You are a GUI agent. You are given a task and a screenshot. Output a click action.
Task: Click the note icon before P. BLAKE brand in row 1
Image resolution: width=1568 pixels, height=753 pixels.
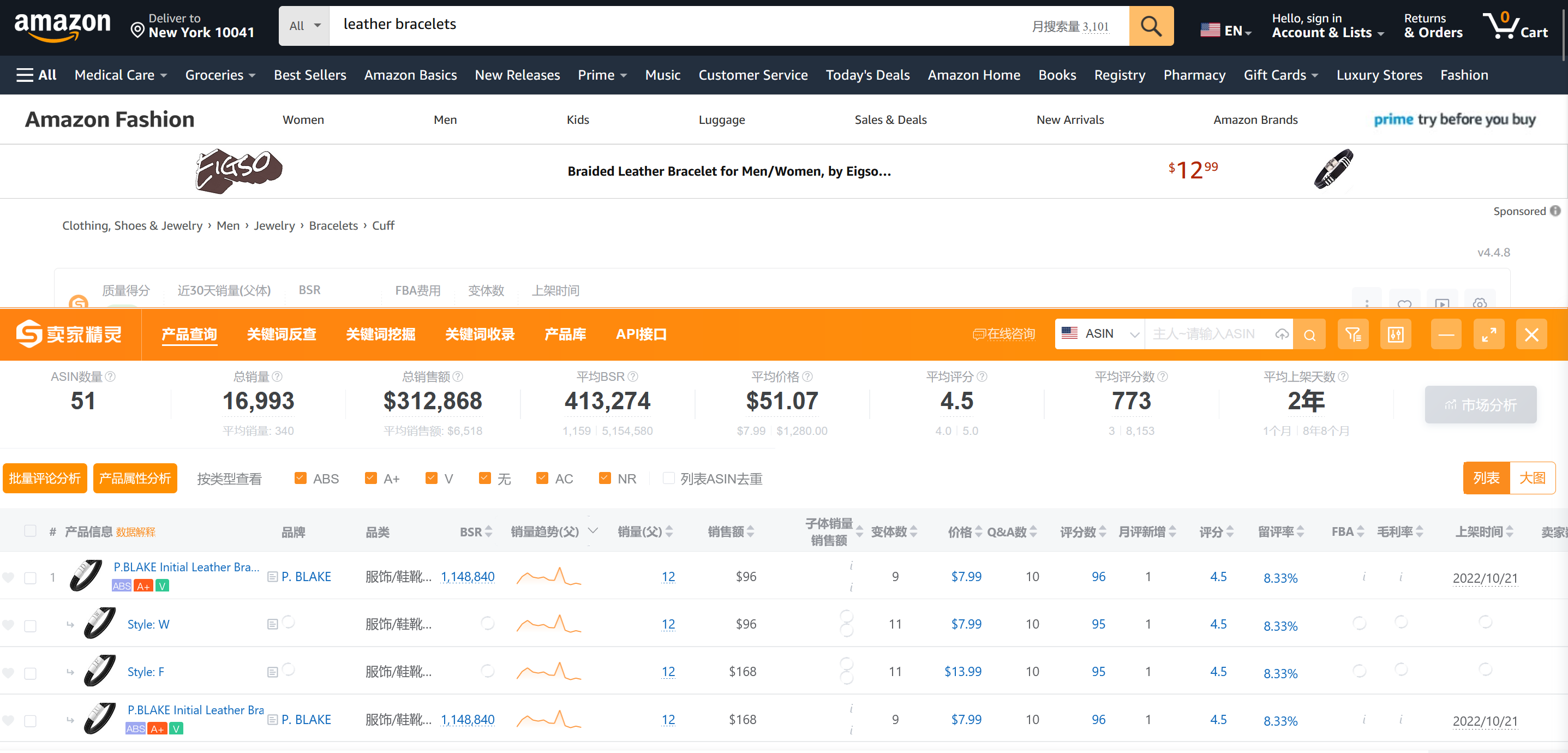pos(272,576)
